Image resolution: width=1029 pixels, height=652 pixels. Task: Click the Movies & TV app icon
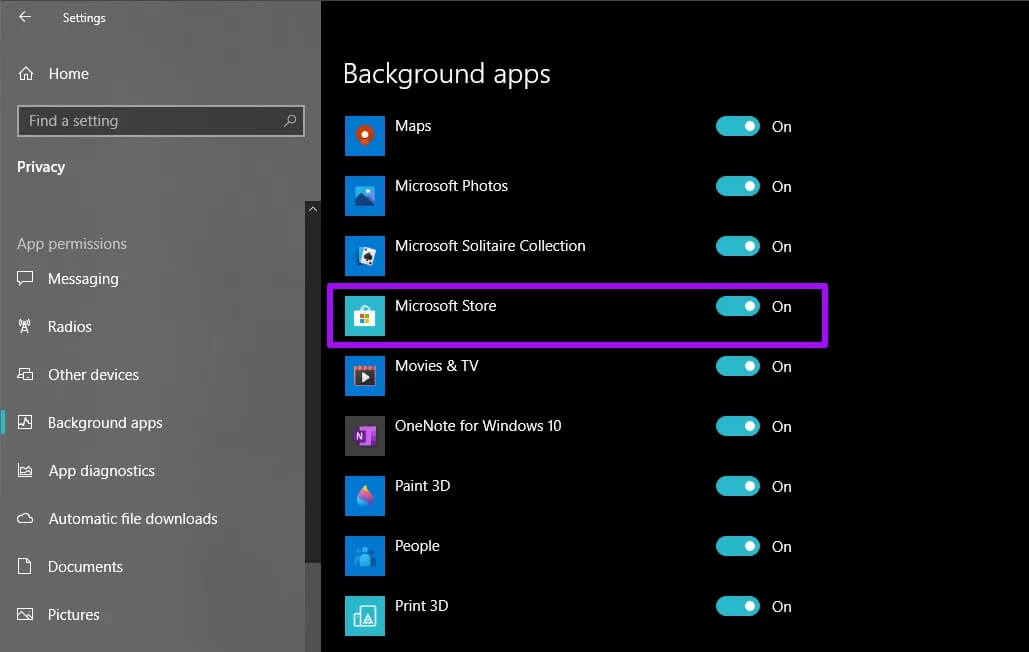pos(364,376)
